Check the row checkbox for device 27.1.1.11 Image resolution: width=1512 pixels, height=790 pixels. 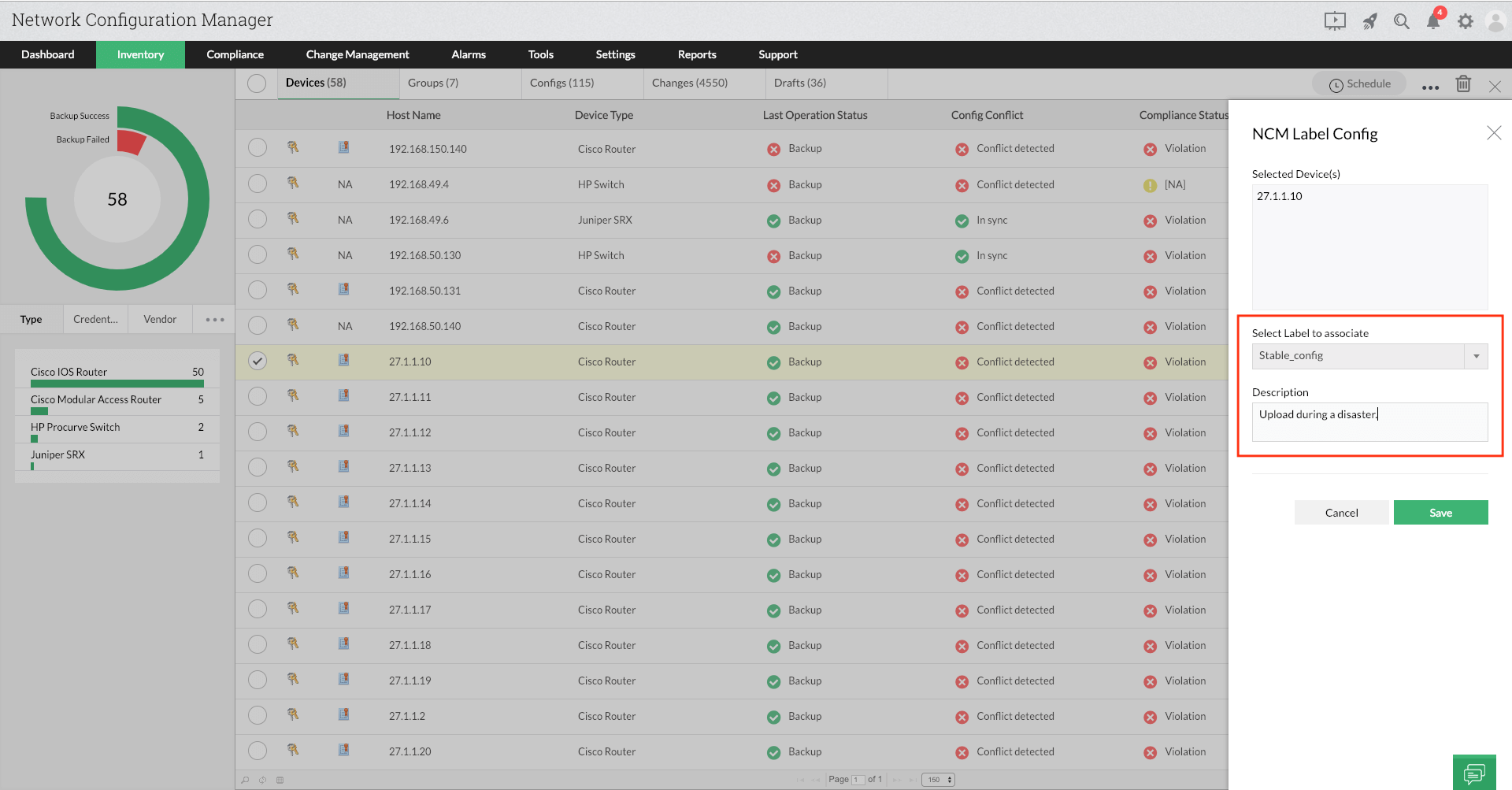257,396
